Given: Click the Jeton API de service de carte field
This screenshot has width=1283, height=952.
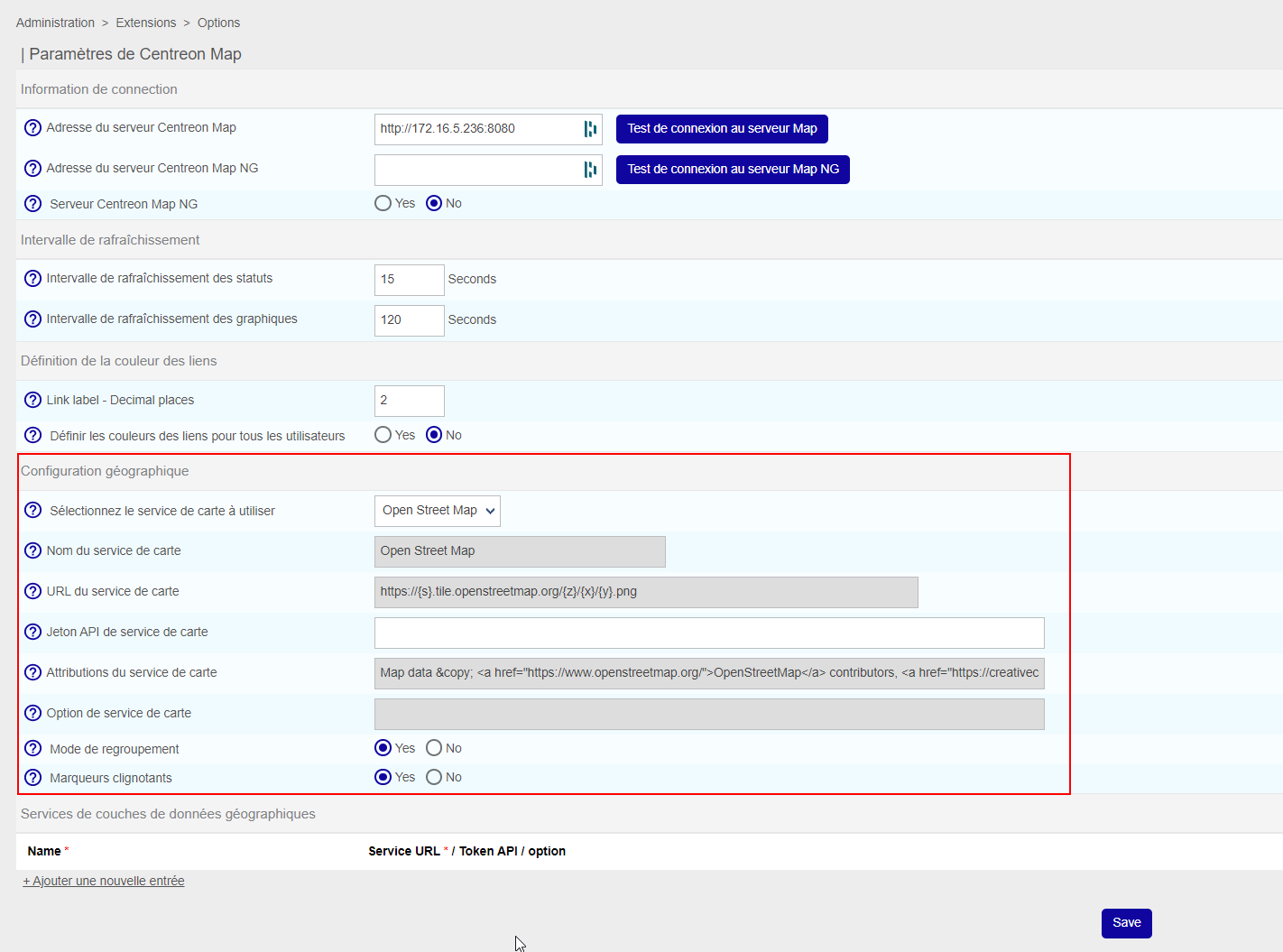Looking at the screenshot, I should pyautogui.click(x=709, y=633).
